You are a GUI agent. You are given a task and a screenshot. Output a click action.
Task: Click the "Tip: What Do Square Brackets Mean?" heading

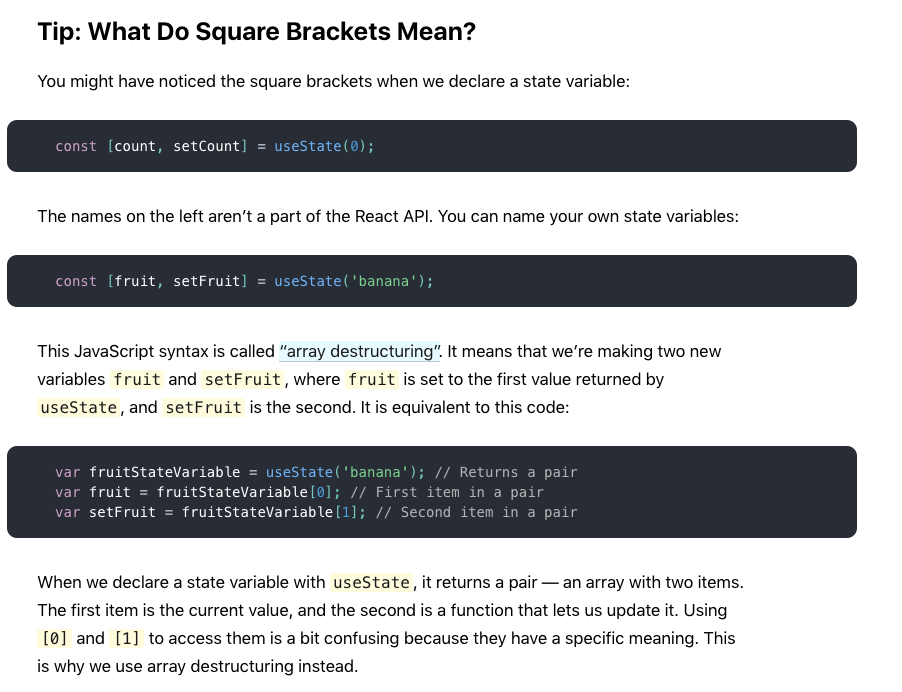click(256, 32)
